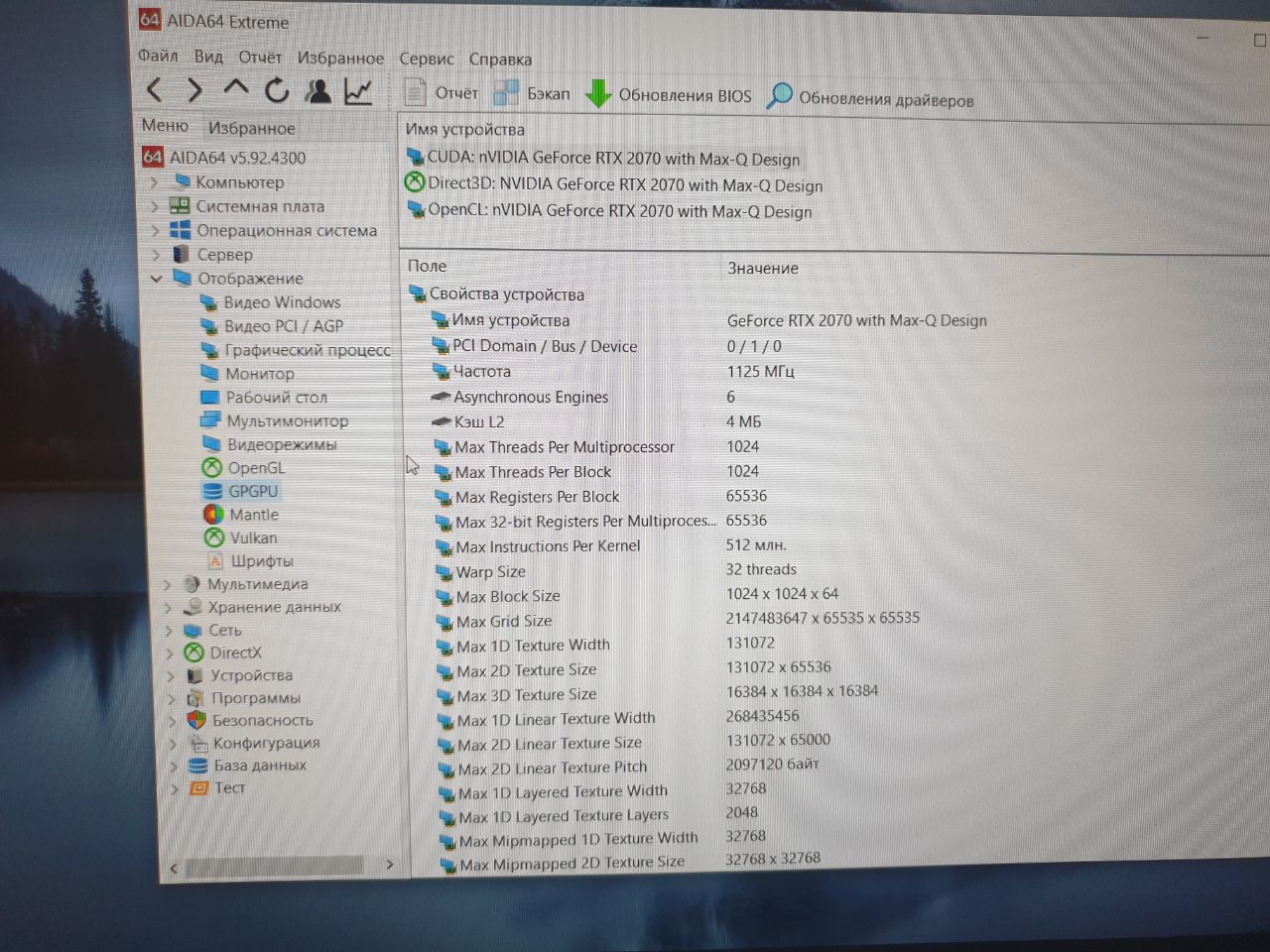Expand the Операционная система node
This screenshot has width=1270, height=952.
click(x=155, y=230)
